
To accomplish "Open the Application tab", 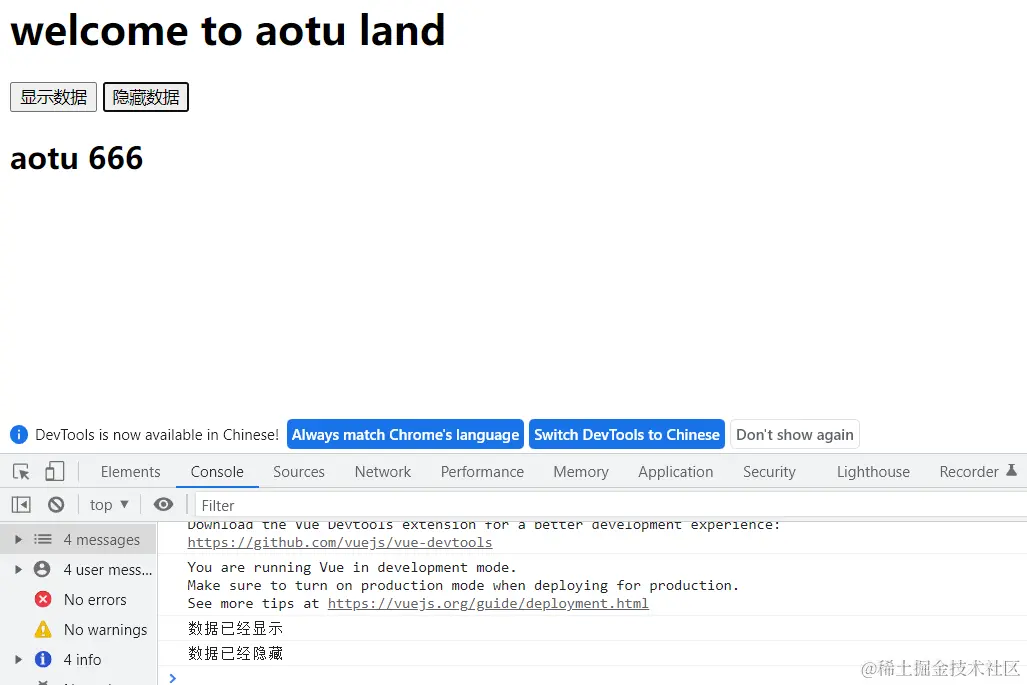I will (x=675, y=472).
